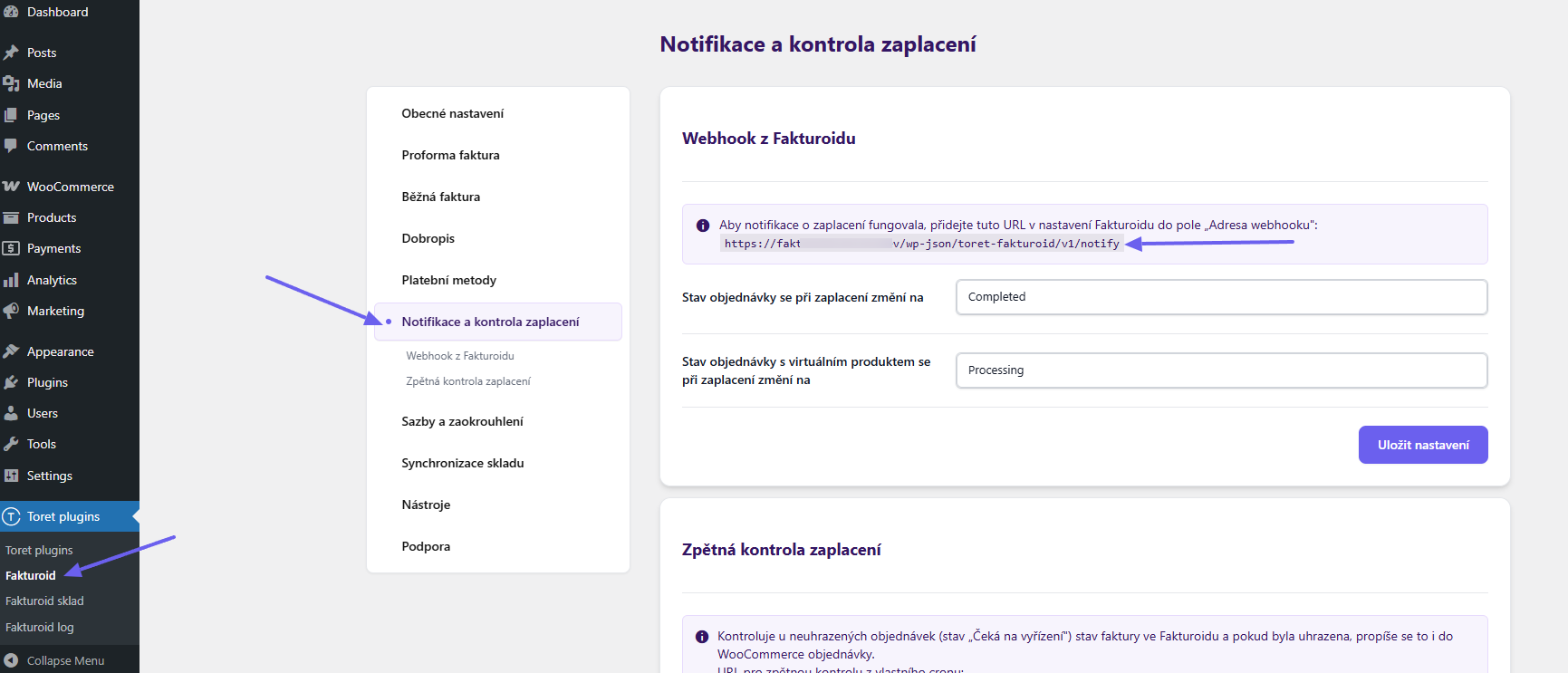This screenshot has height=673, width=1568.
Task: Click the page title Notifikace a kontrola zaplacení
Action: click(818, 44)
